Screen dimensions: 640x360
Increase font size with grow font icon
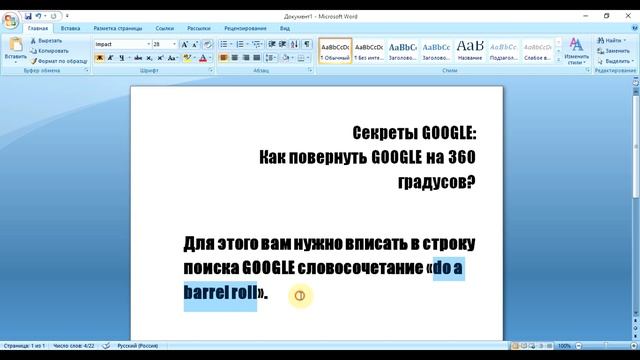tap(184, 44)
